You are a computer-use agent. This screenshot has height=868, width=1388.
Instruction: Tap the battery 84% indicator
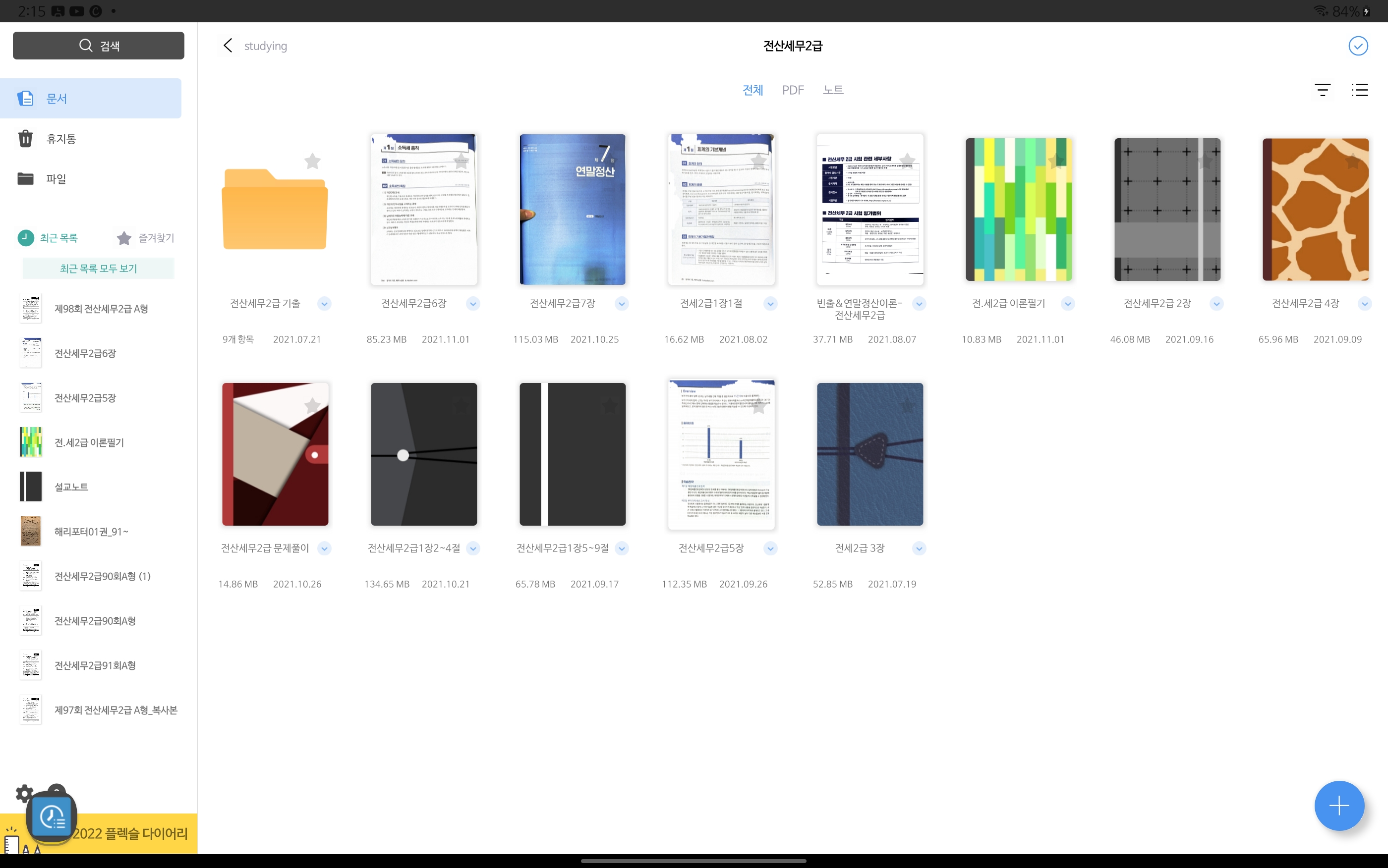pos(1351,11)
